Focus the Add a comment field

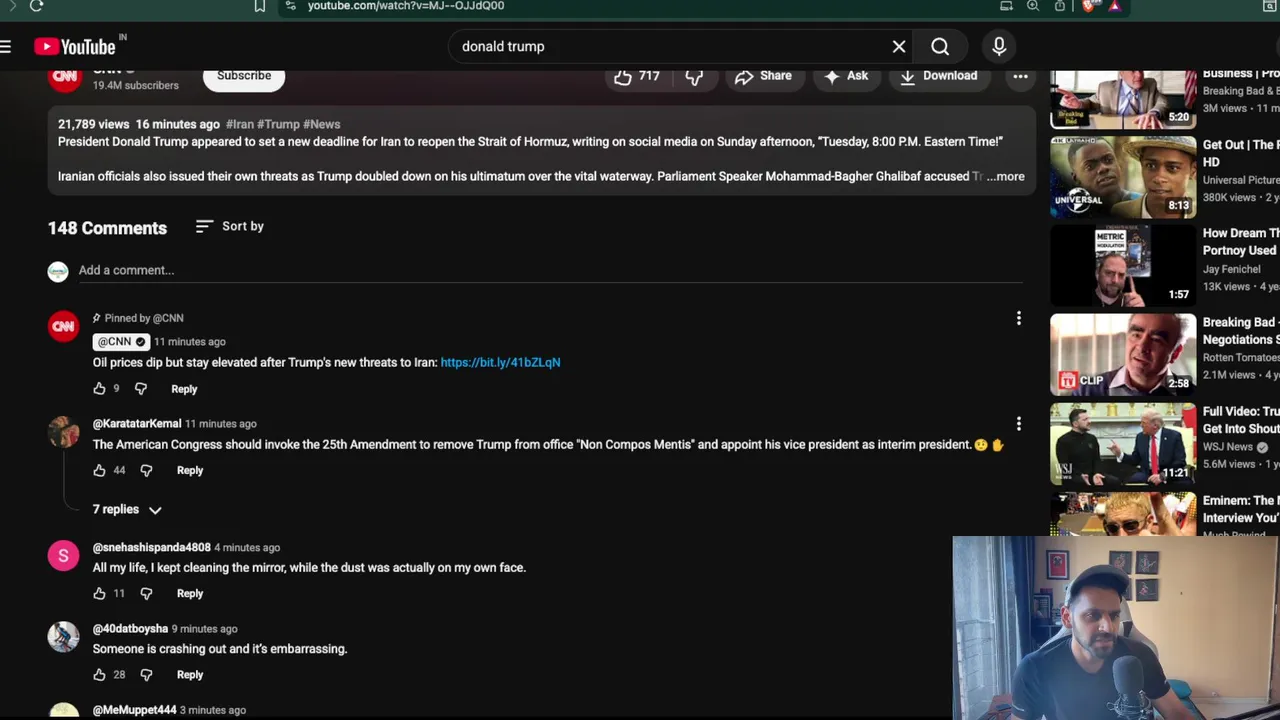[x=550, y=270]
